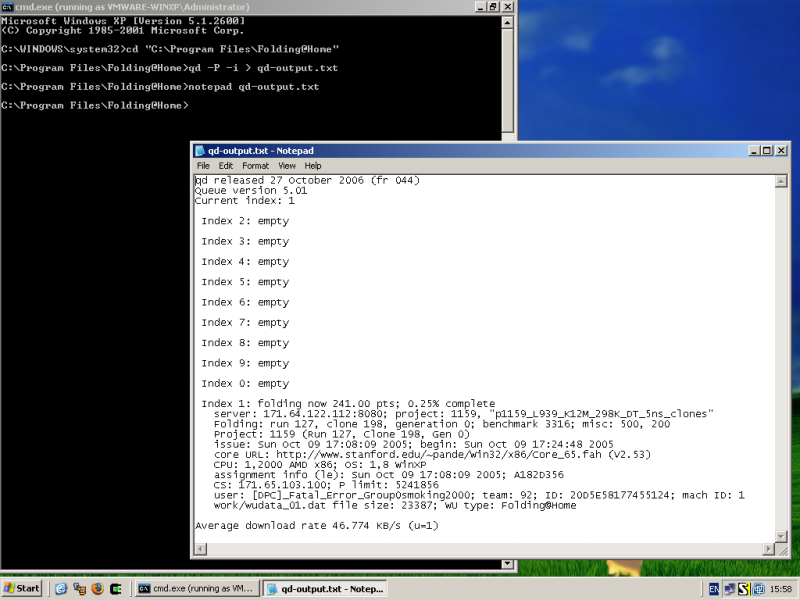Maximize the Notepad window
The width and height of the screenshot is (800, 600).
point(766,151)
